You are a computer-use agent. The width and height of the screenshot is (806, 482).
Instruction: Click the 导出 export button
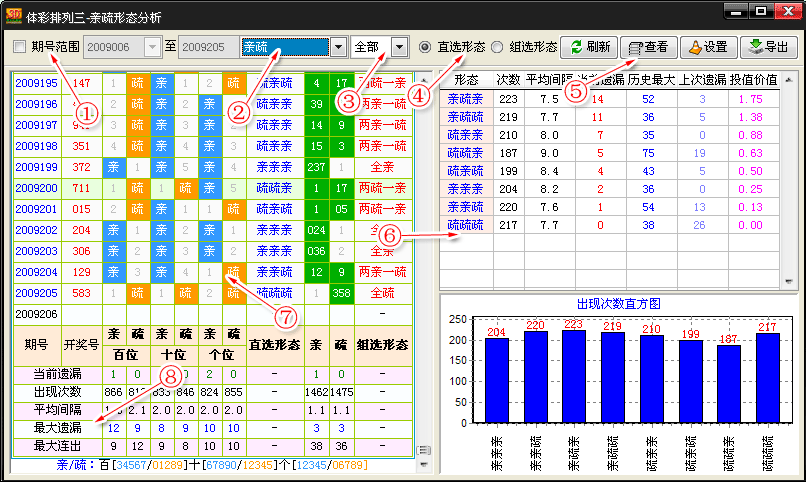(x=767, y=47)
